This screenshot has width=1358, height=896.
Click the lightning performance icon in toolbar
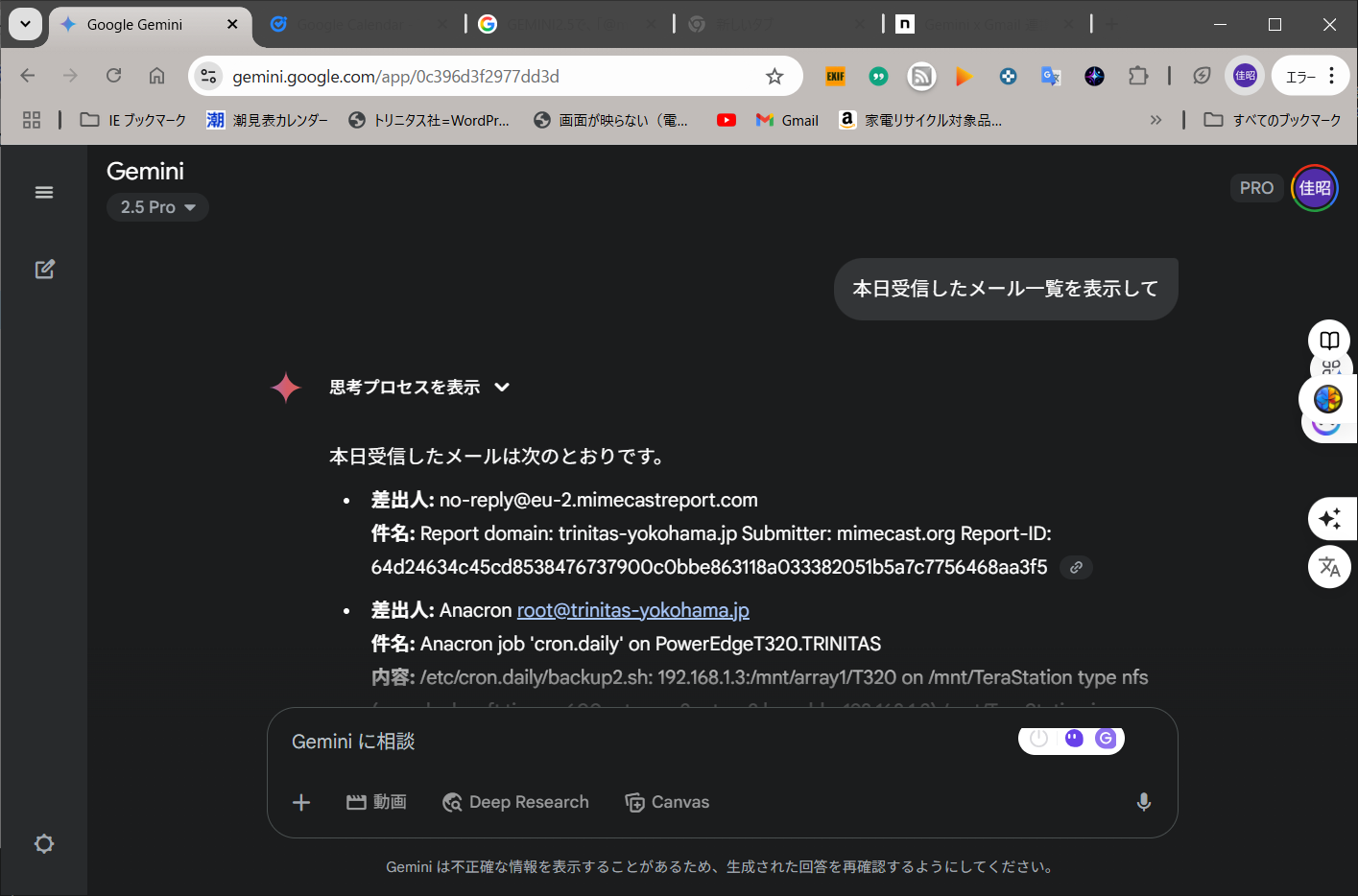[x=1202, y=76]
